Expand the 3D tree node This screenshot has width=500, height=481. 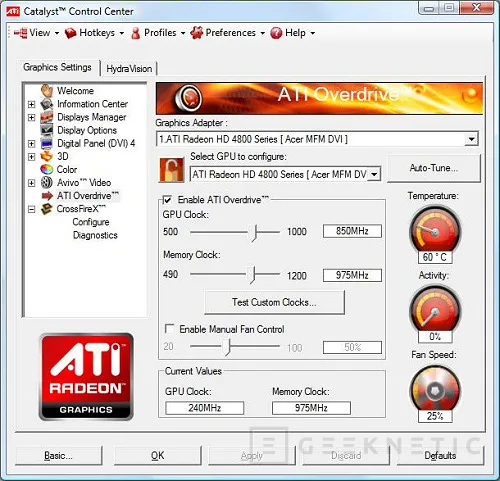pyautogui.click(x=31, y=157)
